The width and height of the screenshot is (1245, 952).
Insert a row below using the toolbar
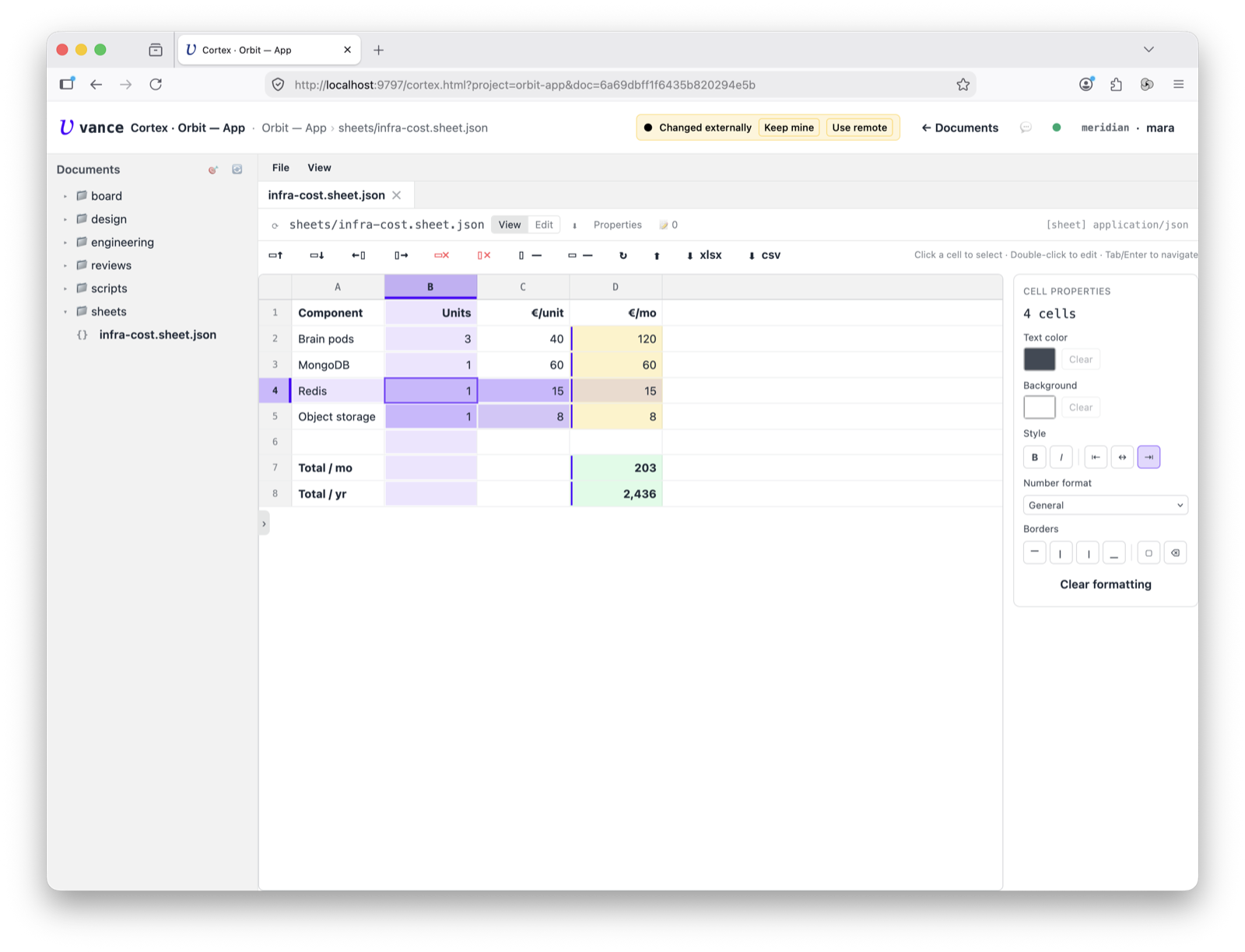tap(317, 255)
